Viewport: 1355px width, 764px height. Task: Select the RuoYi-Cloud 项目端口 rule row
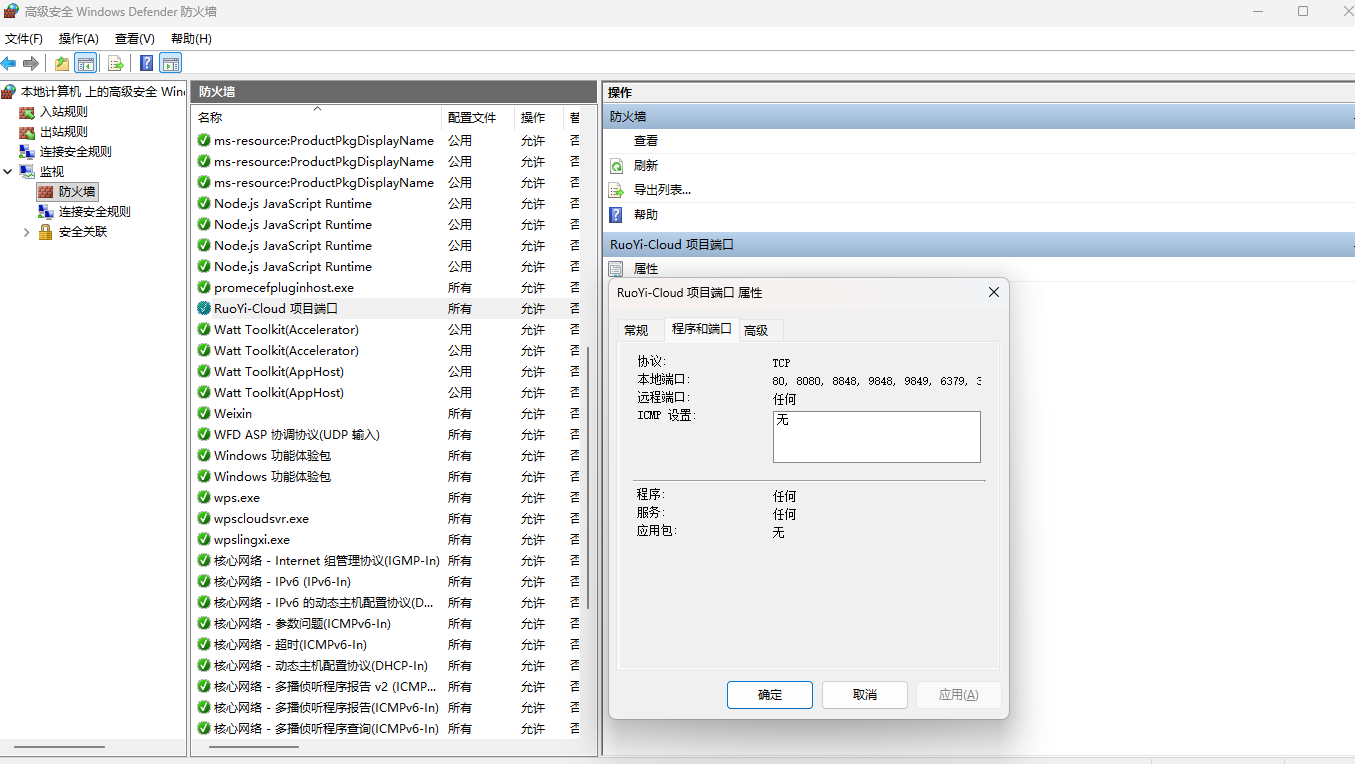click(388, 309)
